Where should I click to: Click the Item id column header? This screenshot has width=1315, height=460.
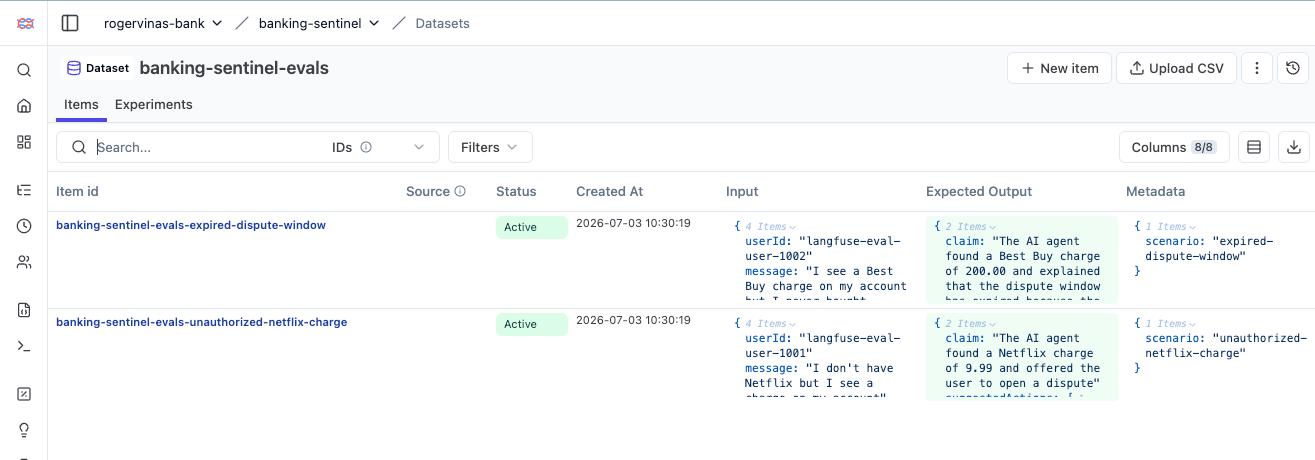point(77,191)
